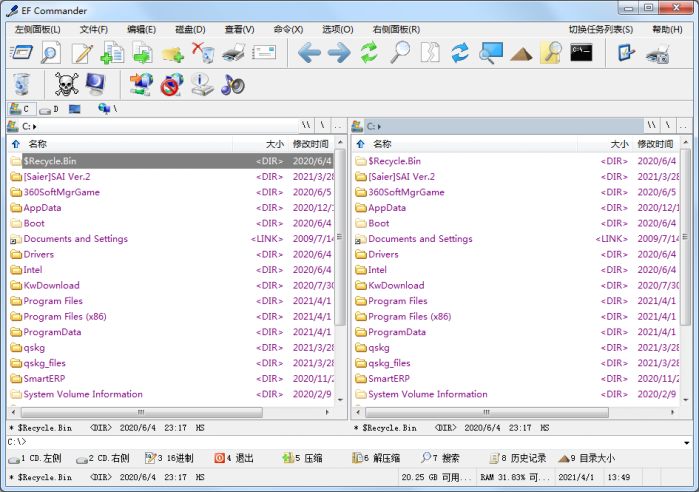
Task: Click function key 7 搜索 button
Action: click(x=440, y=458)
